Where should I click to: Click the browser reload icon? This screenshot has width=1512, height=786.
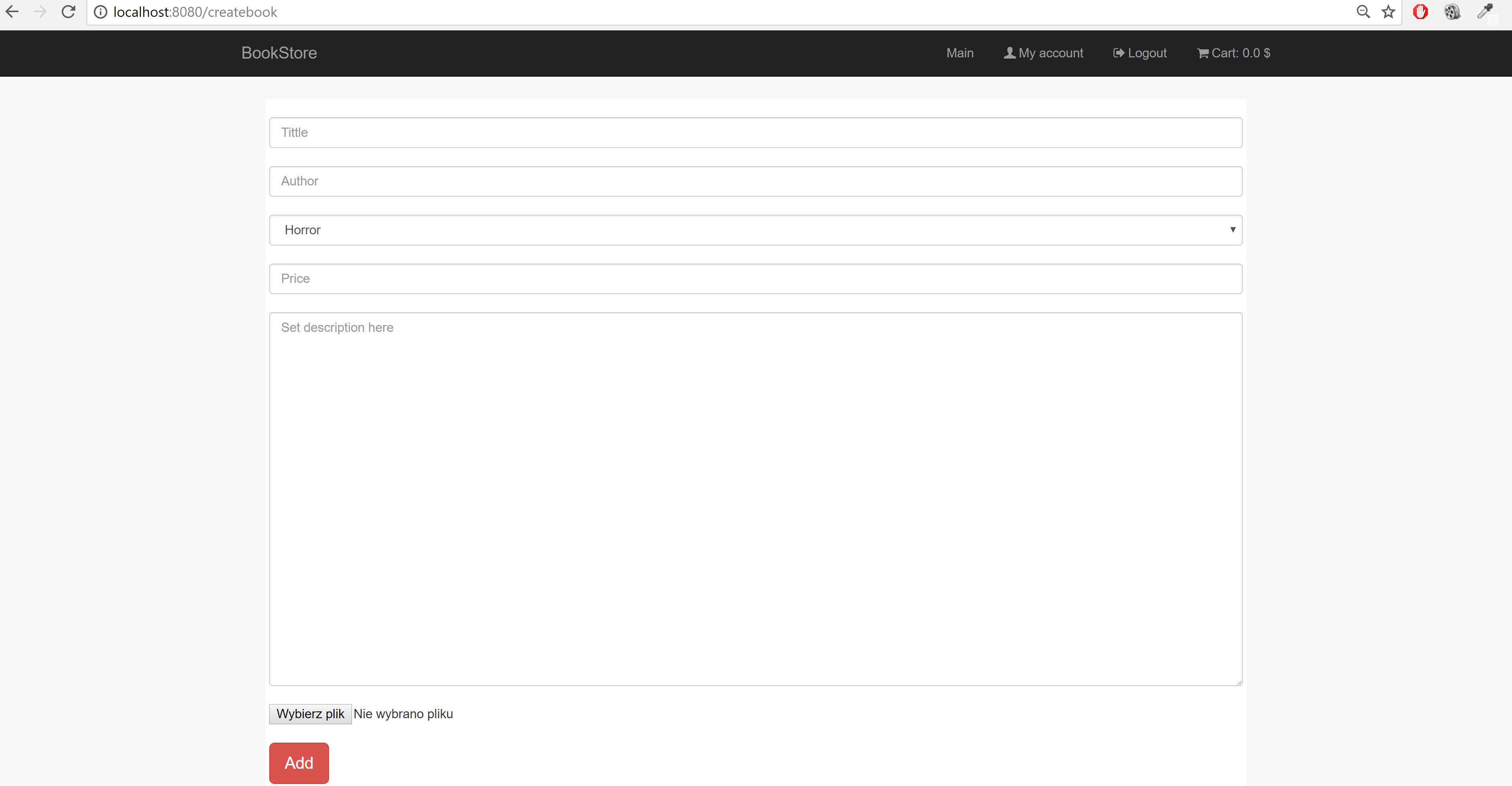click(x=69, y=11)
